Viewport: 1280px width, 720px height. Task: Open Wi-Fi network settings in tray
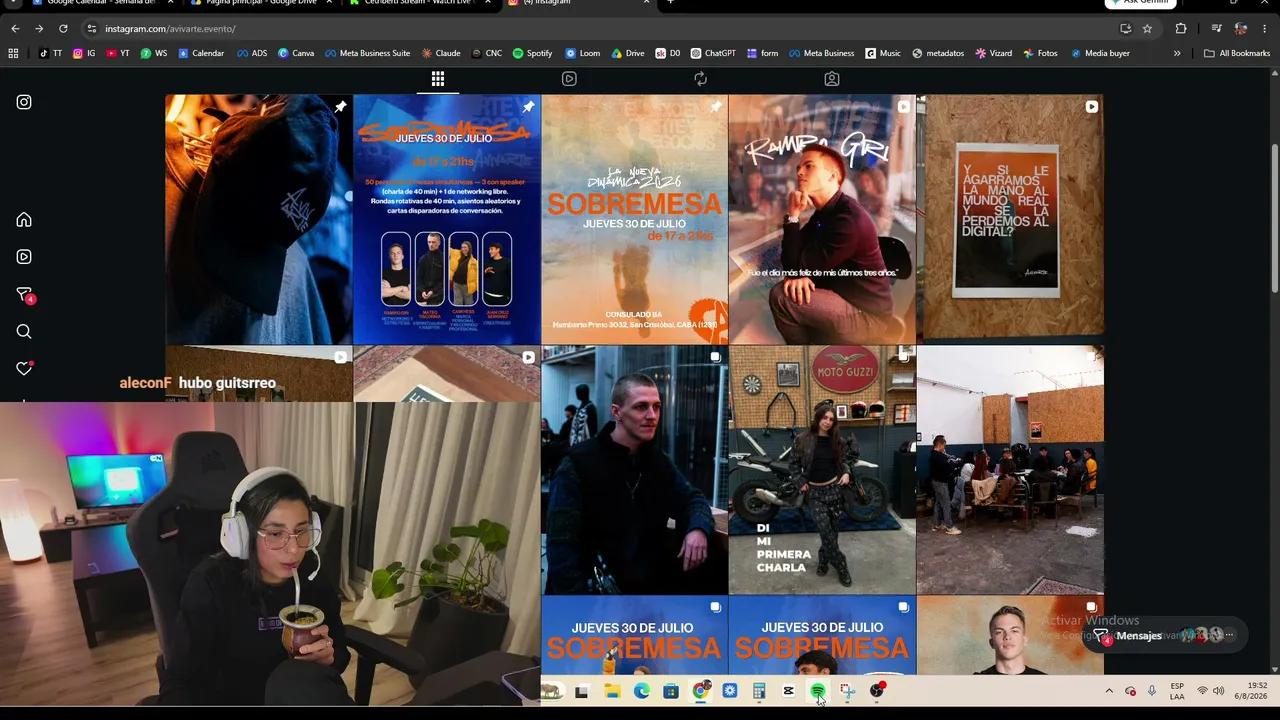(1202, 691)
